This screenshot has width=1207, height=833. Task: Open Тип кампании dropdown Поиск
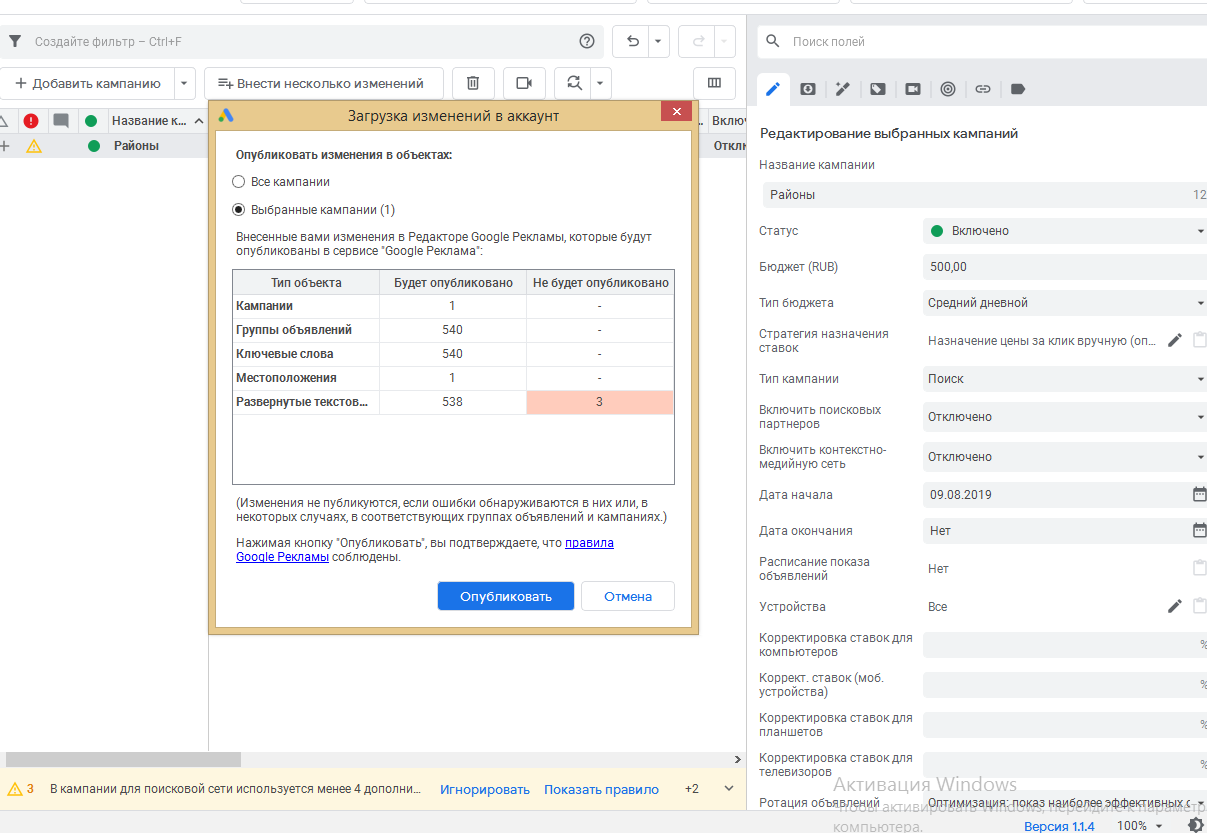[1065, 379]
